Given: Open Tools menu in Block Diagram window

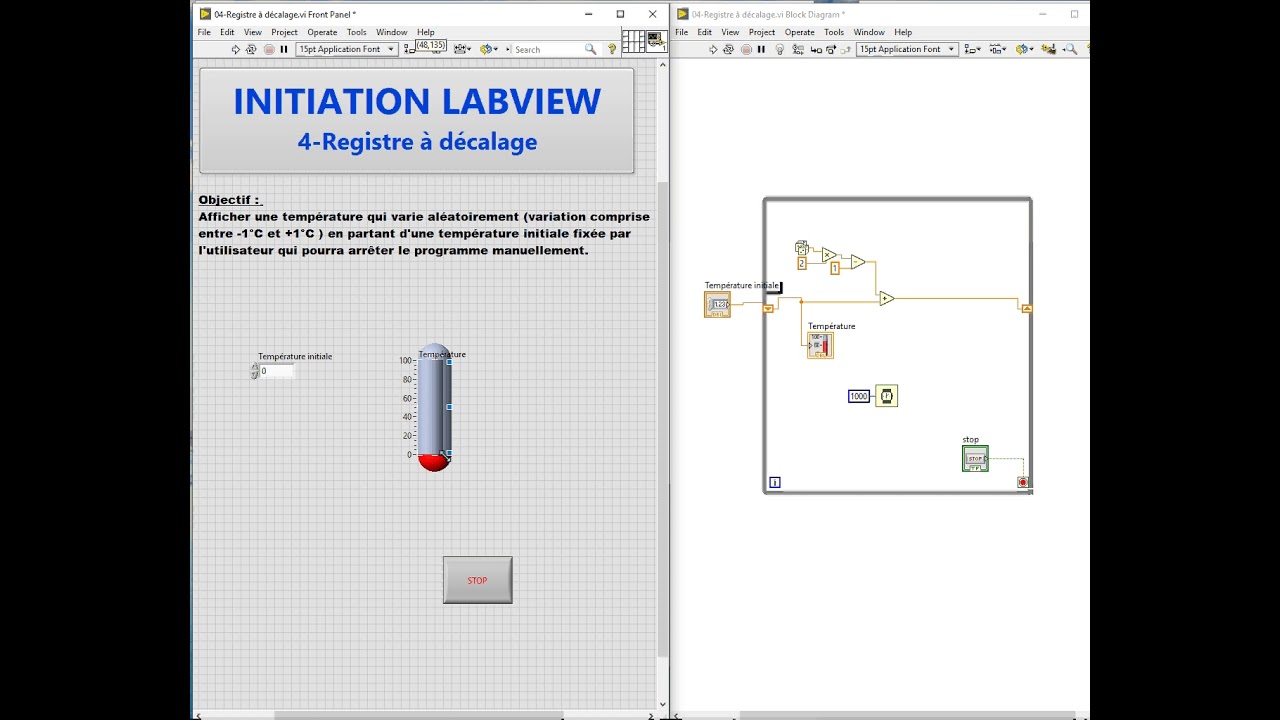Looking at the screenshot, I should pos(834,32).
